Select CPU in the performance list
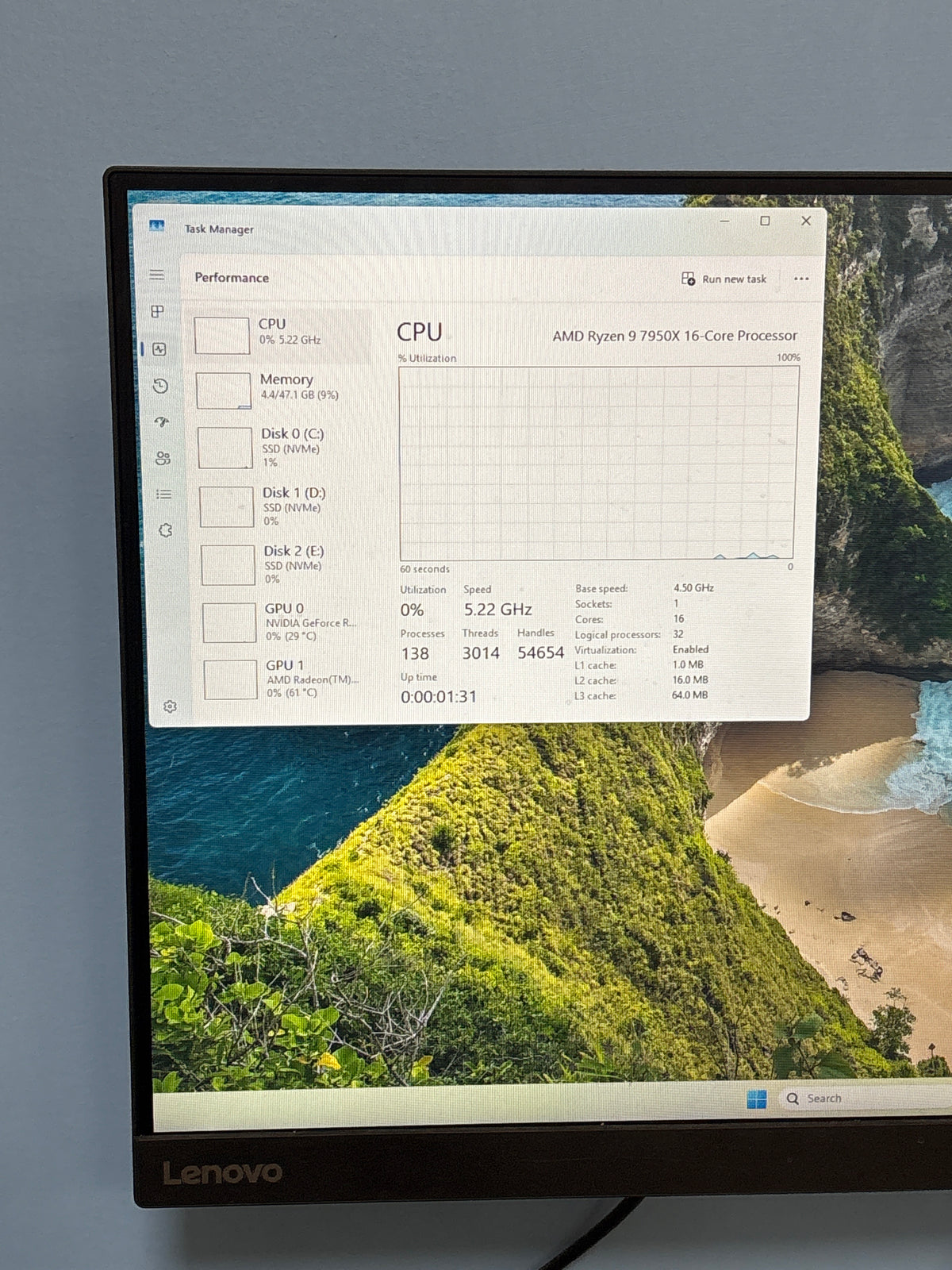This screenshot has height=1270, width=952. coord(281,335)
